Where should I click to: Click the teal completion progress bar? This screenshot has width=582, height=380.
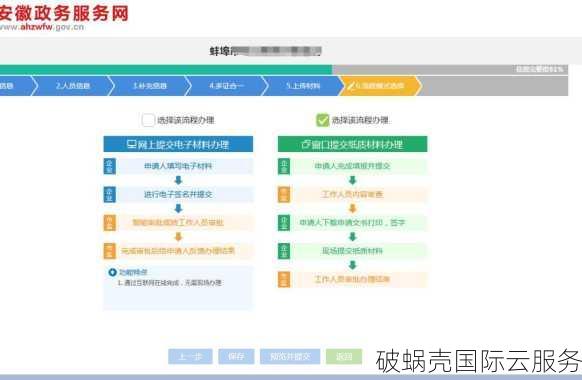(x=166, y=69)
